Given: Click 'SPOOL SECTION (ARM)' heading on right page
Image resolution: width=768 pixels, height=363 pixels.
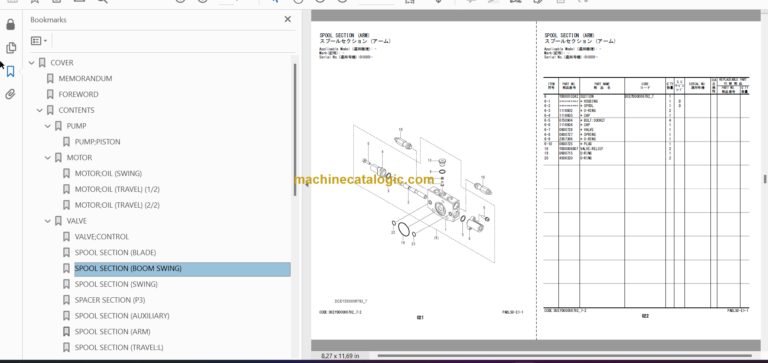Looking at the screenshot, I should pos(570,35).
